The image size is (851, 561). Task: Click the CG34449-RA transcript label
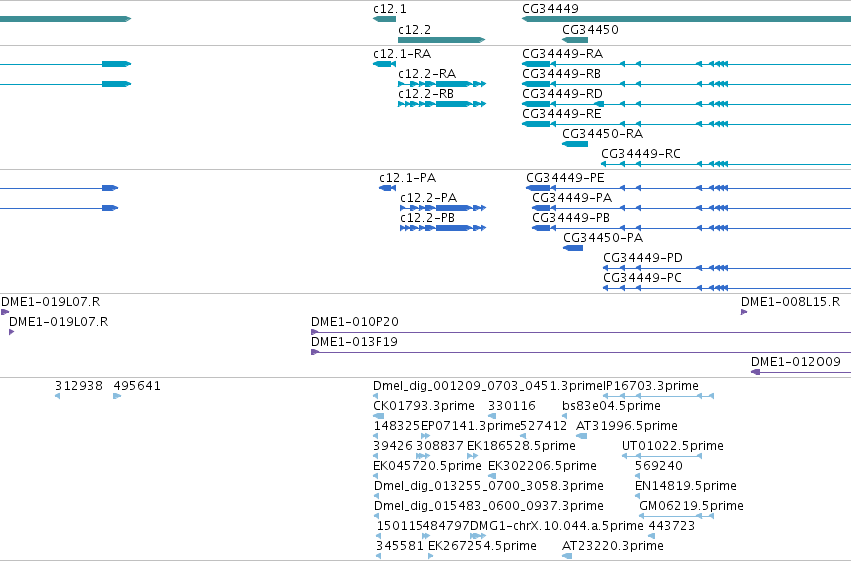562,54
